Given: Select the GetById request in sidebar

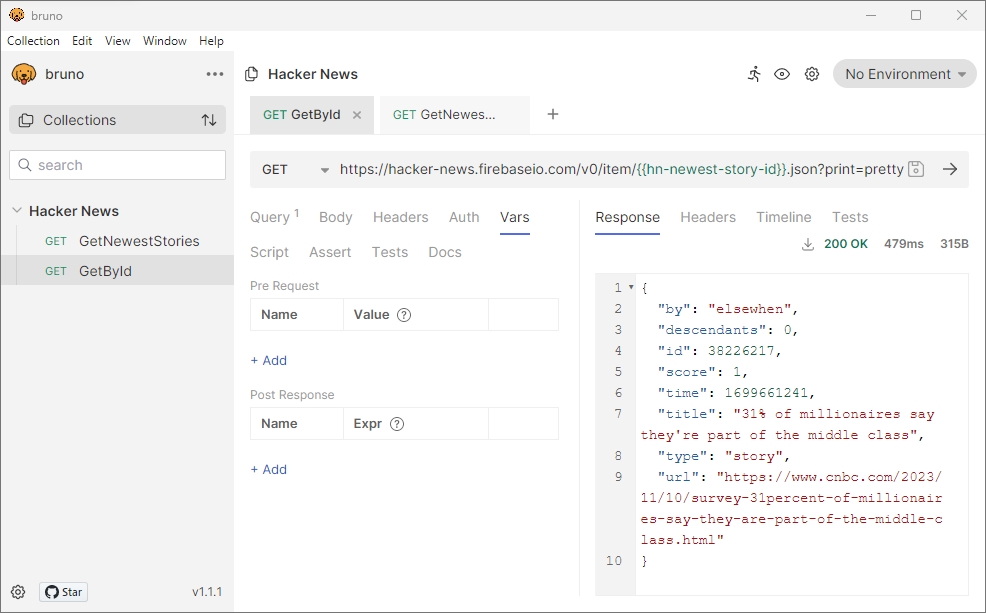Looking at the screenshot, I should 117,271.
